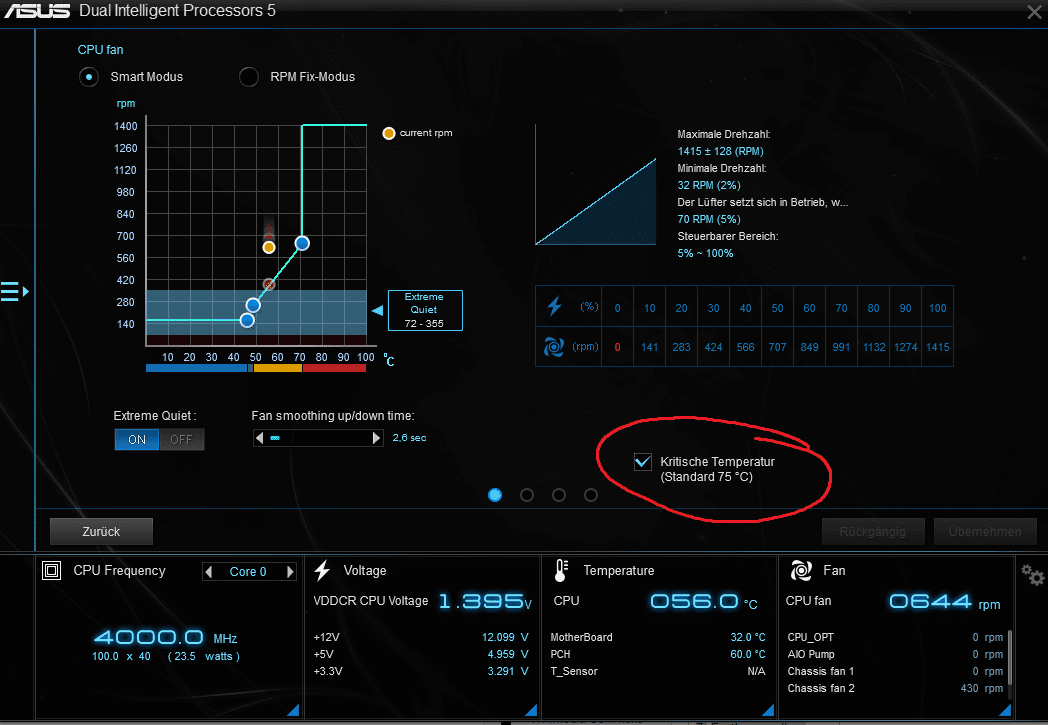
Task: Click the Extreme Quiet 72 - 355 label
Action: click(425, 310)
